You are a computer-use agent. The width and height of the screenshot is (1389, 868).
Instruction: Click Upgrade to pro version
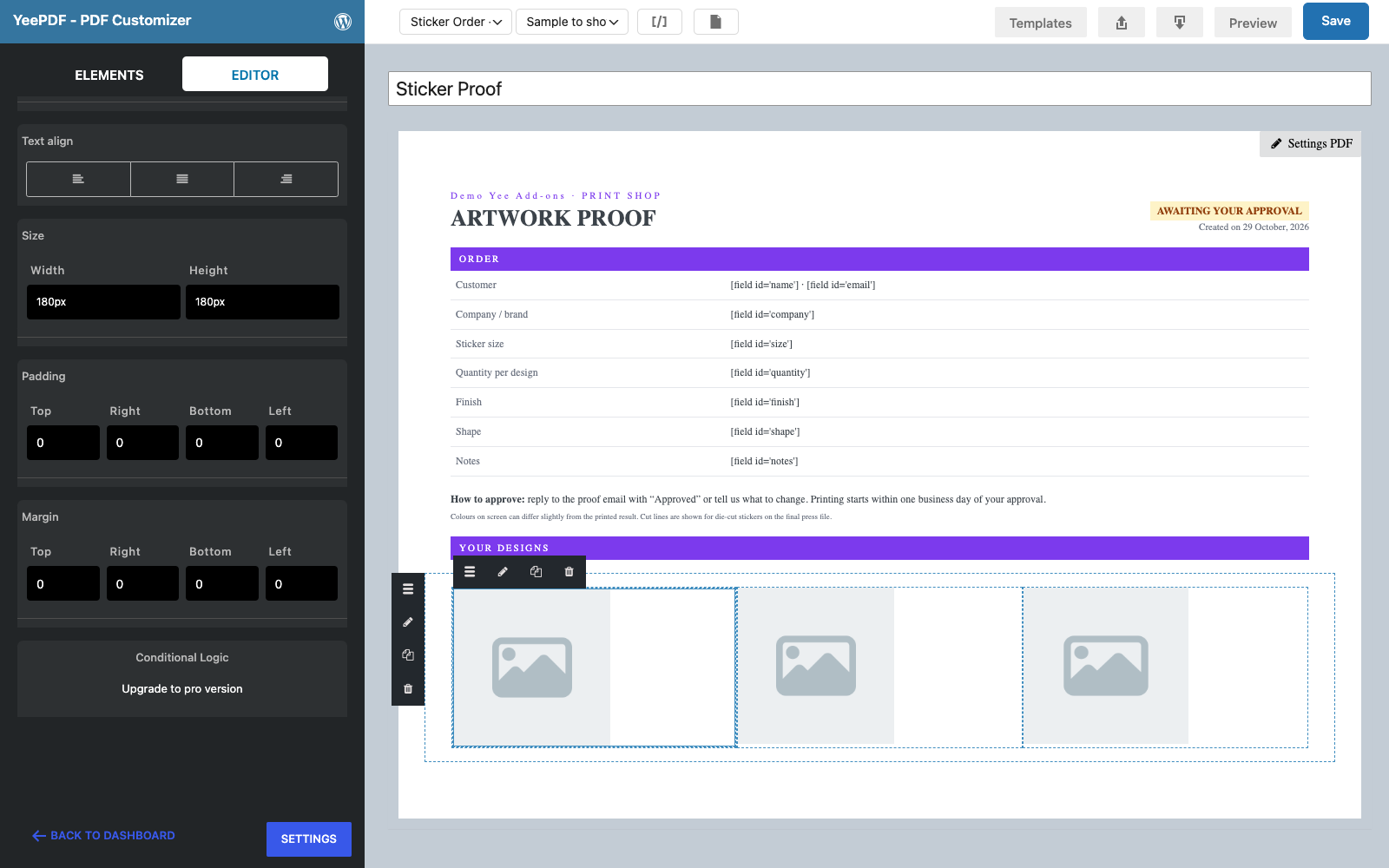click(182, 689)
